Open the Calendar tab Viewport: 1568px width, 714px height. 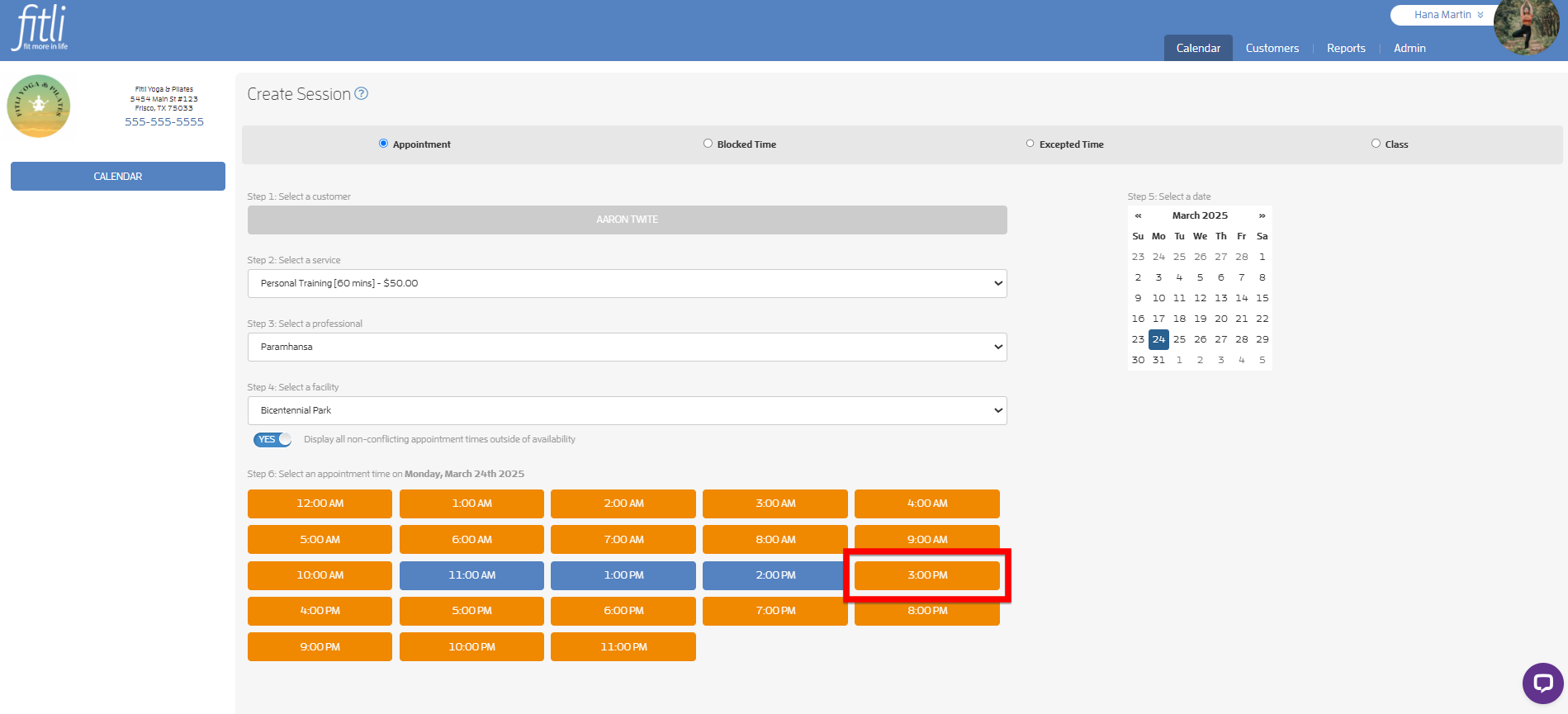coord(1198,48)
